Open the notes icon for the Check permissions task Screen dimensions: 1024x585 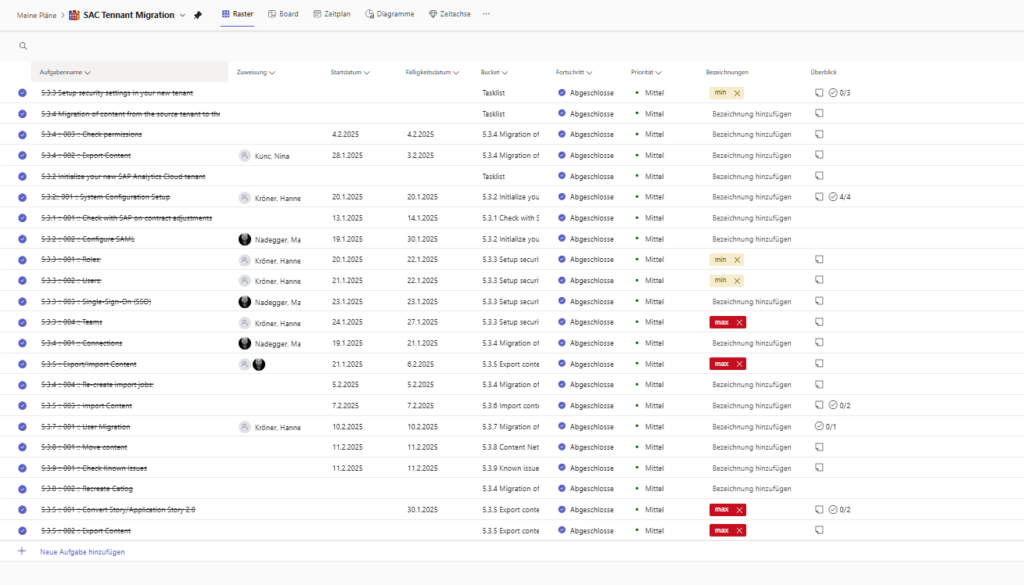[818, 134]
